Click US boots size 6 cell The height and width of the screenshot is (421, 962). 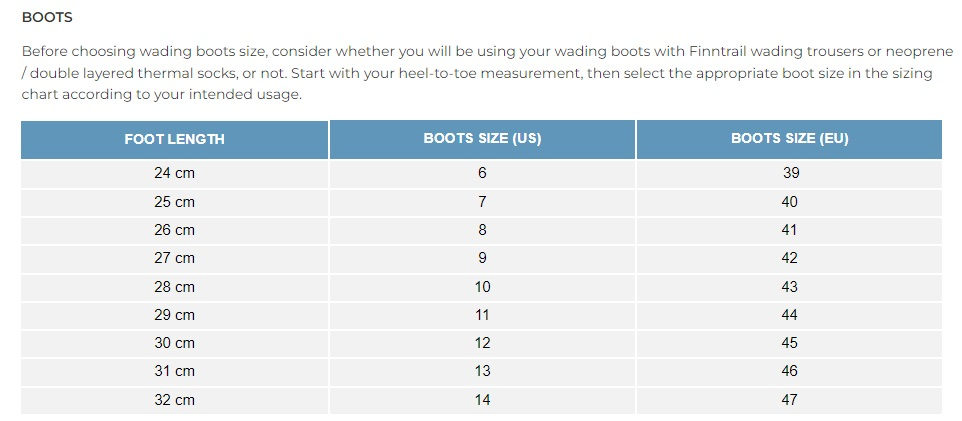click(x=482, y=174)
